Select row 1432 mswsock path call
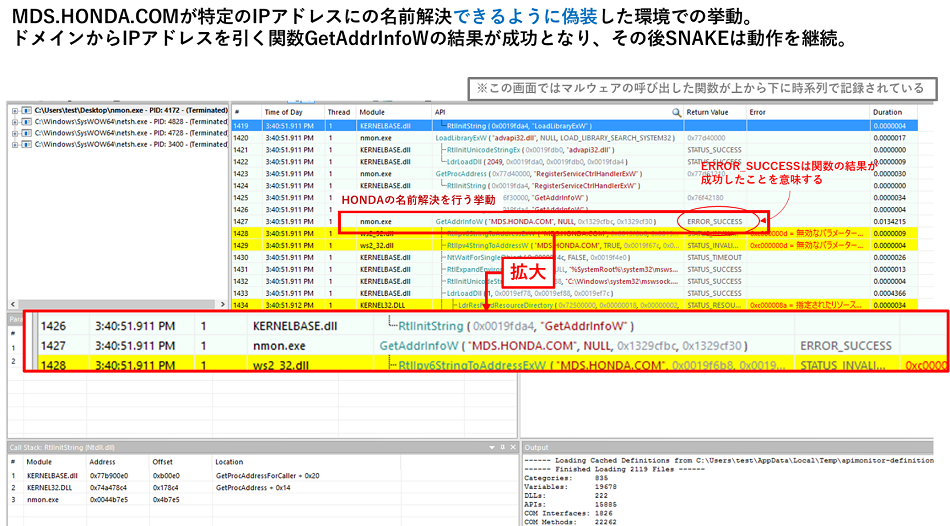 (574, 281)
